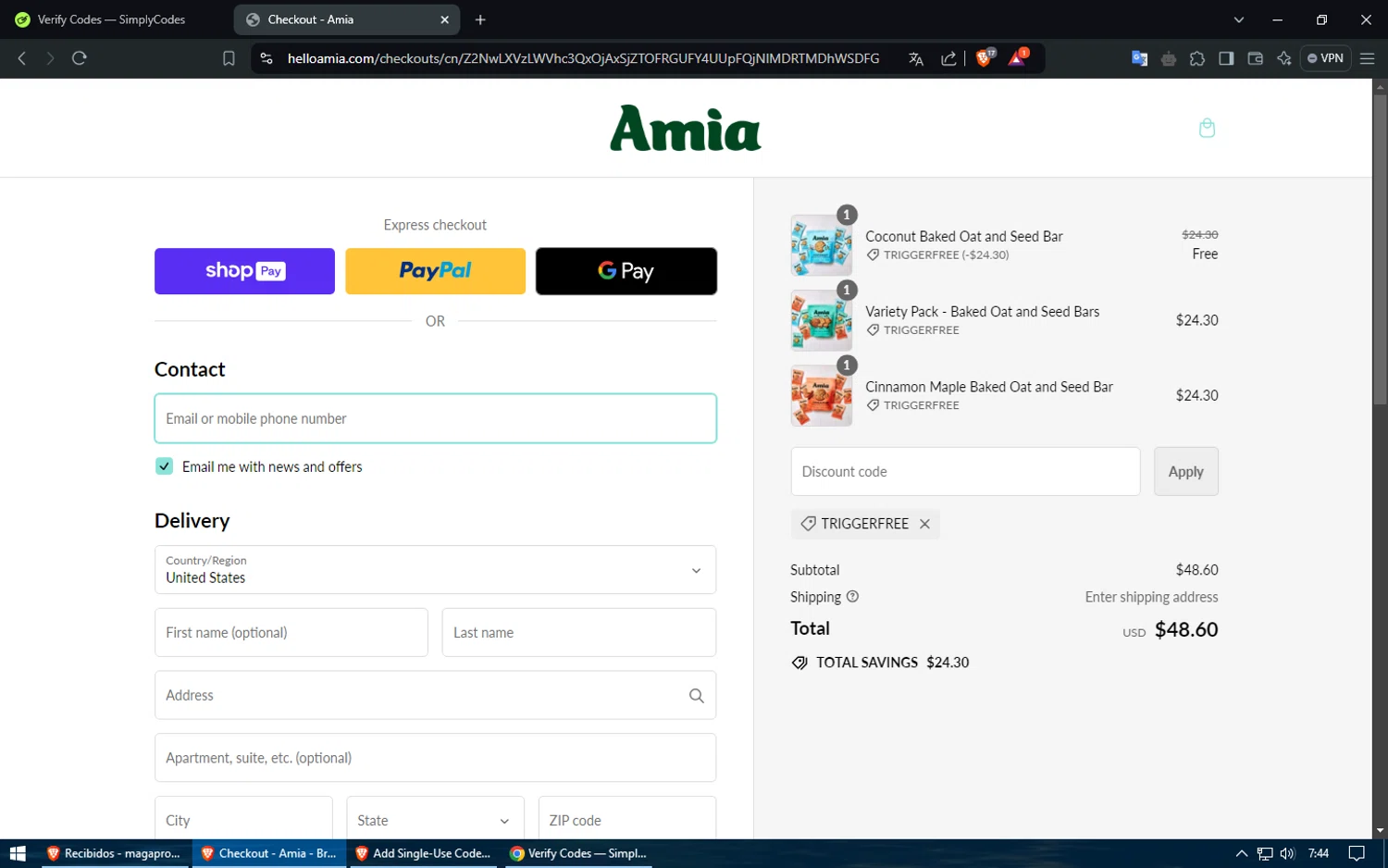Screen dimensions: 1388x868
Task: Go back to previous page
Action: click(22, 58)
